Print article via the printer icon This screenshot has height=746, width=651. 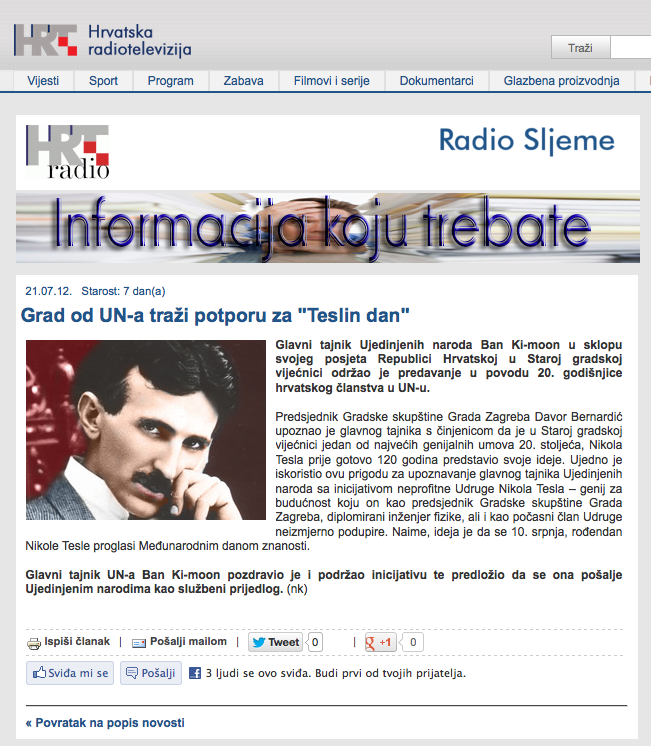tap(34, 643)
